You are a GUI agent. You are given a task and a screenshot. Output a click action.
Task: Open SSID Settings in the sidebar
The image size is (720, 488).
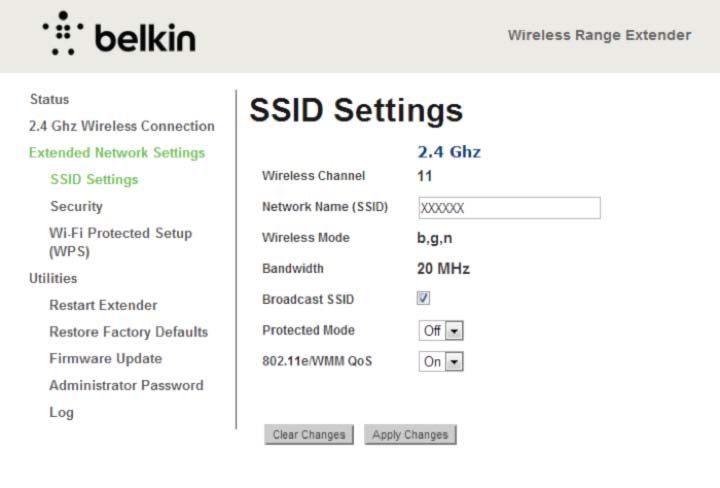94,179
